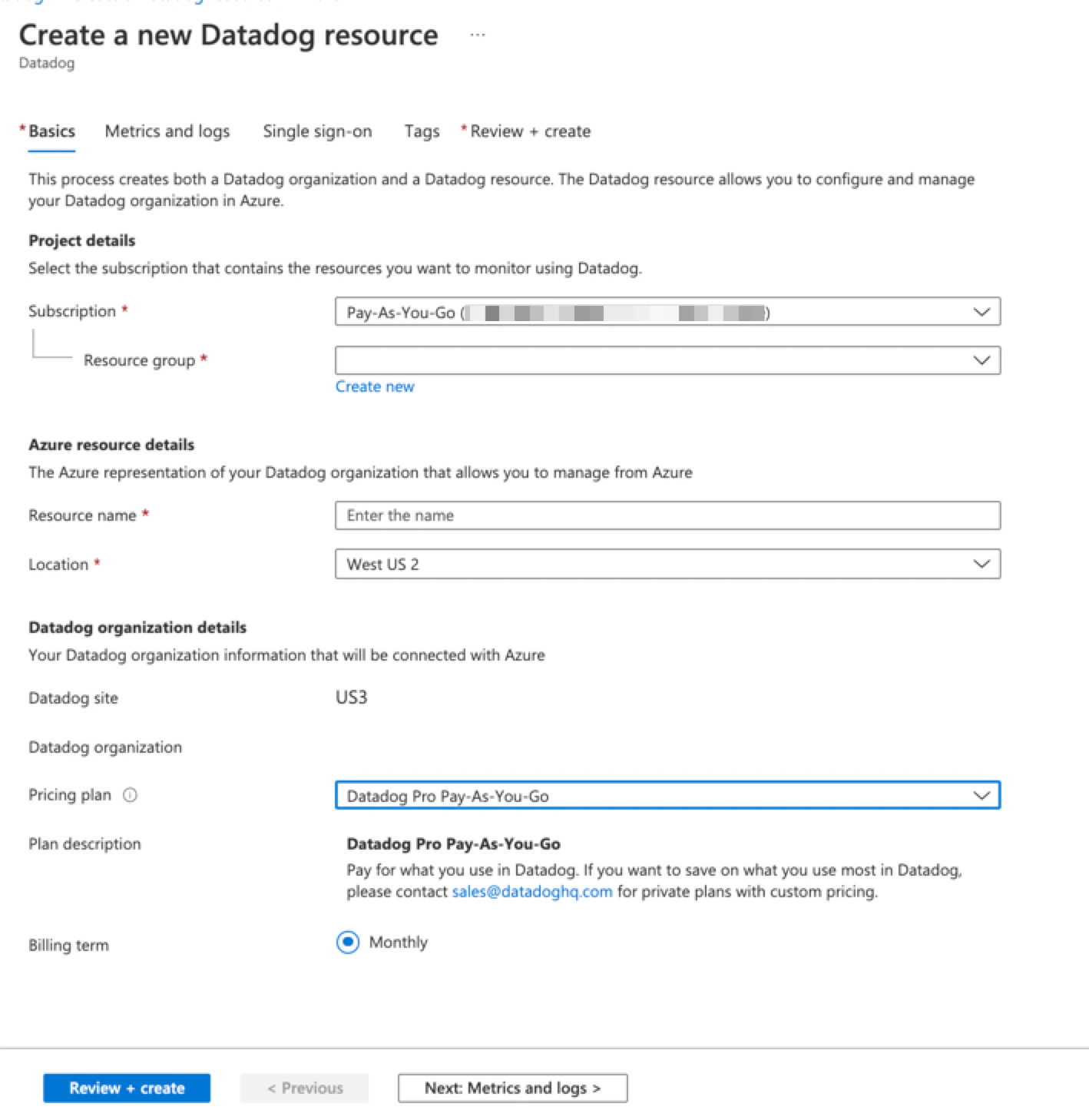Expand the Resource group dropdown

point(667,360)
